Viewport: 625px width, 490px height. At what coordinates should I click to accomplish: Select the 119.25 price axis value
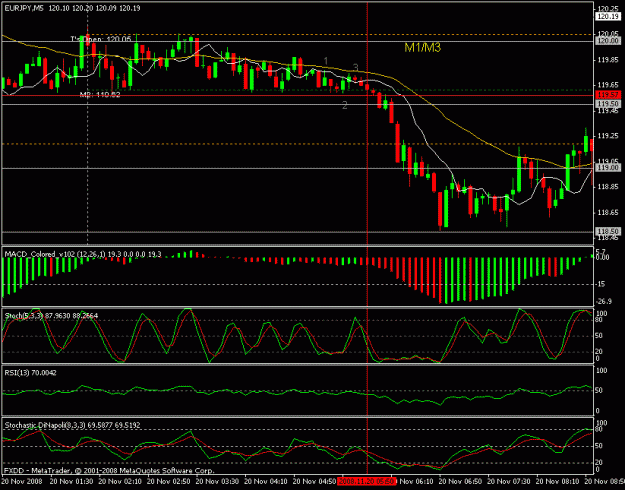tap(608, 136)
